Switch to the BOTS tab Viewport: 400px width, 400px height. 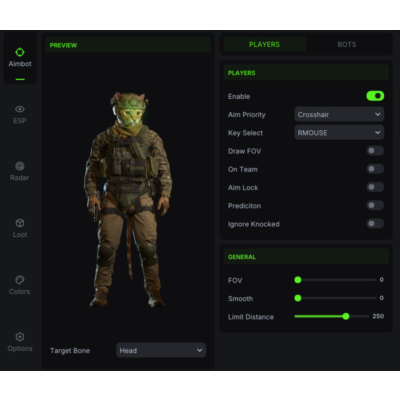(x=347, y=44)
